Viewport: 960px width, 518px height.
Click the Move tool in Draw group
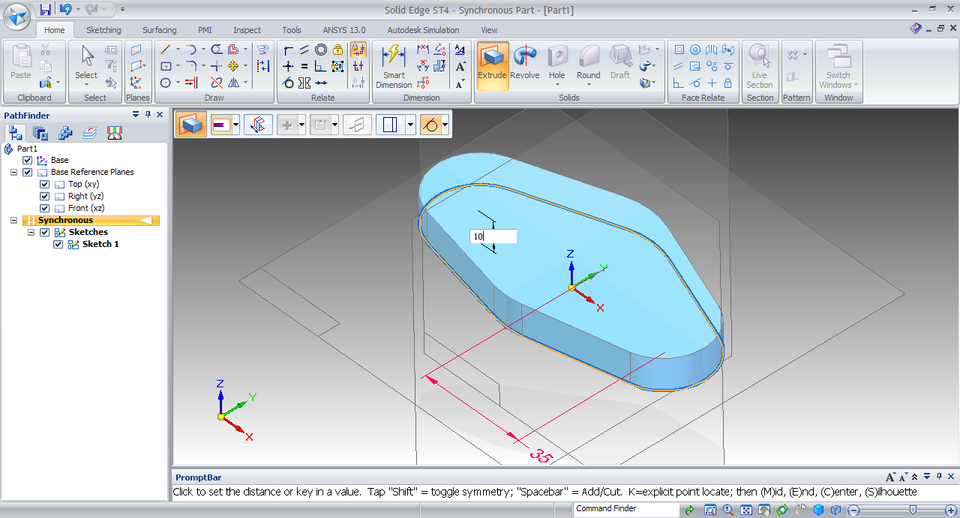click(233, 66)
